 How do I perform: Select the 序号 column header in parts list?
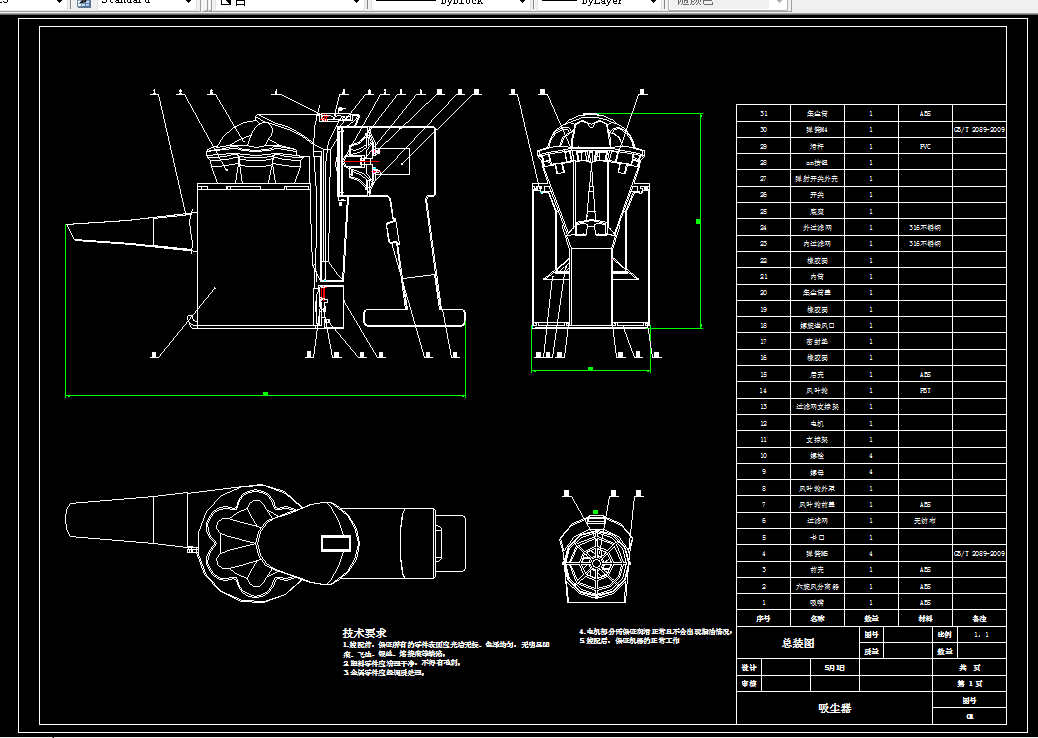[763, 618]
